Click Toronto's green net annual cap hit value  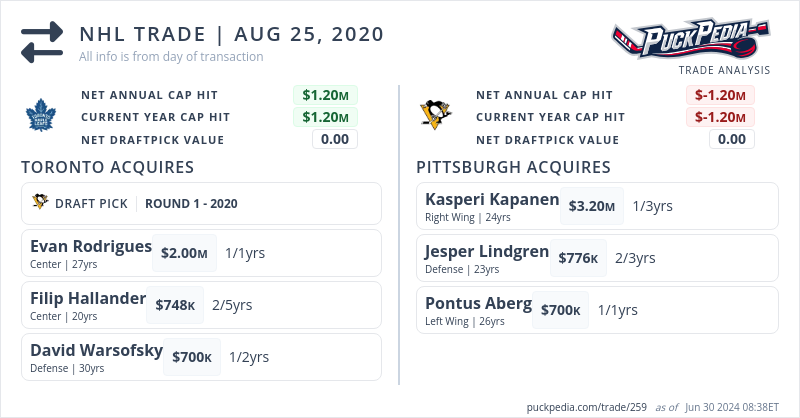click(325, 95)
